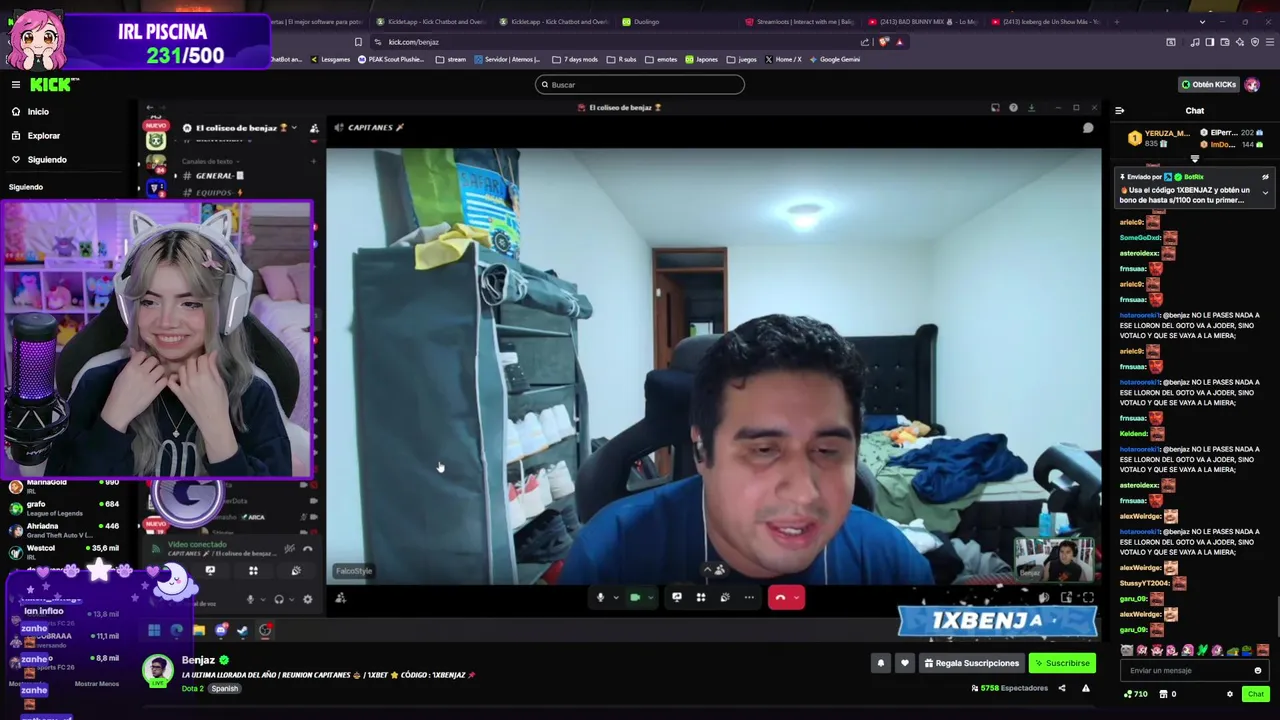Open camera options dropdown arrow
The width and height of the screenshot is (1280, 720).
tap(650, 598)
